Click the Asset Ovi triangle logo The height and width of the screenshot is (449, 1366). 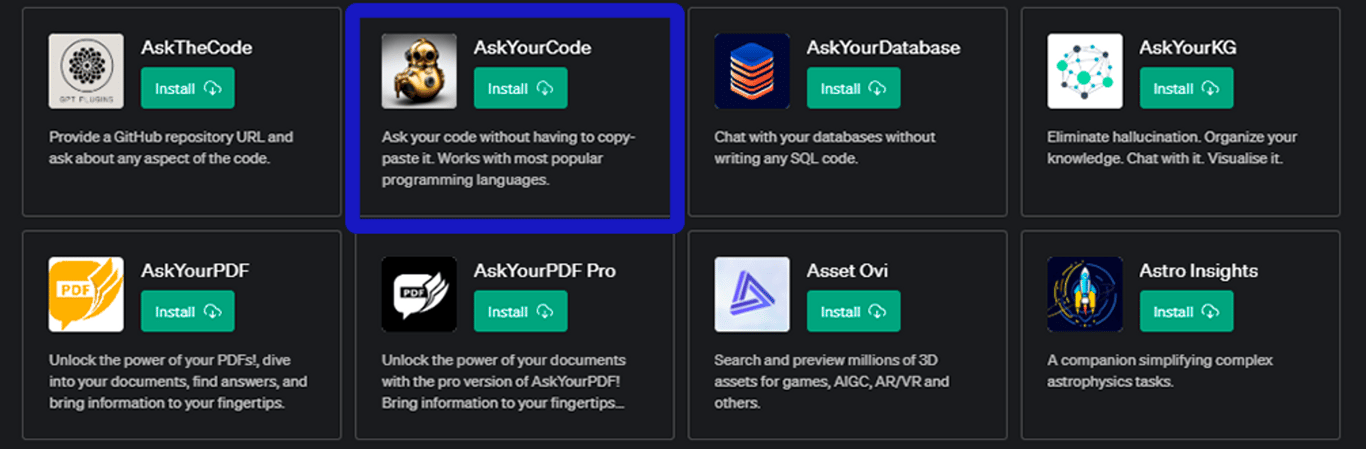point(752,294)
